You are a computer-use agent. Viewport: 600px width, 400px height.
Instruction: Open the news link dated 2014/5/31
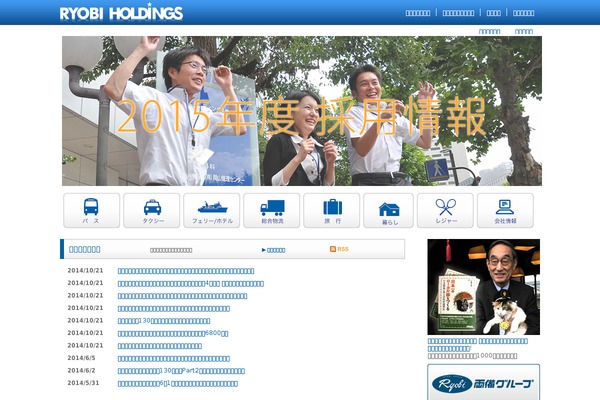click(178, 384)
